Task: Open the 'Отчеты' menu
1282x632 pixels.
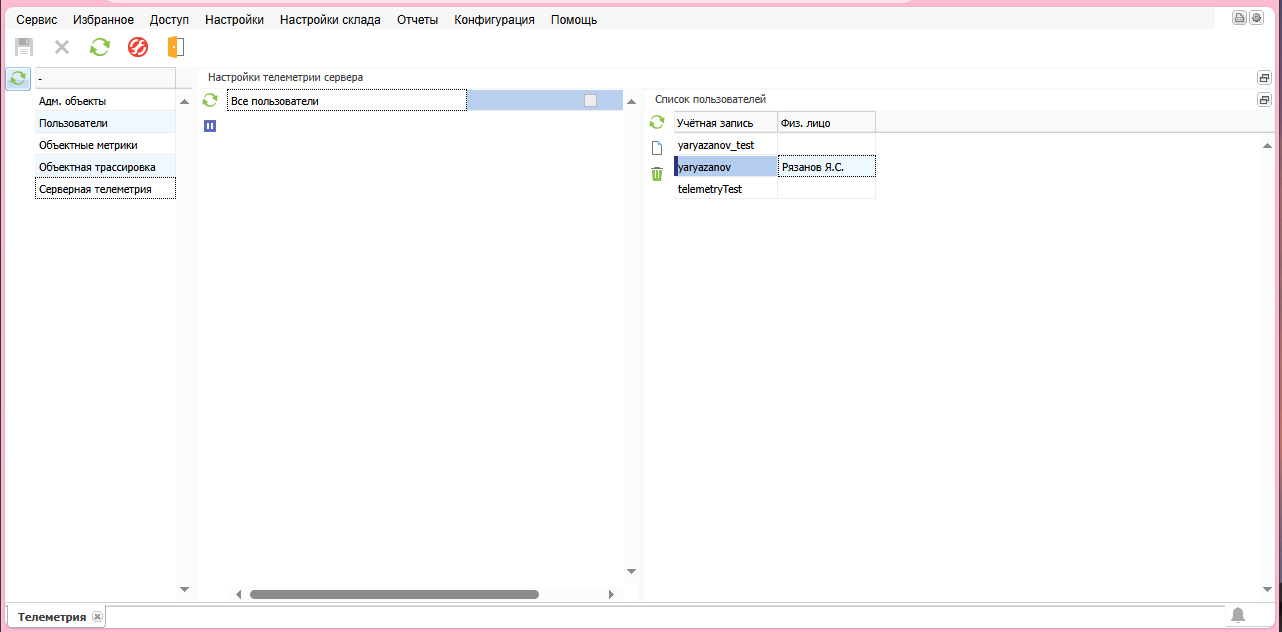Action: 417,20
